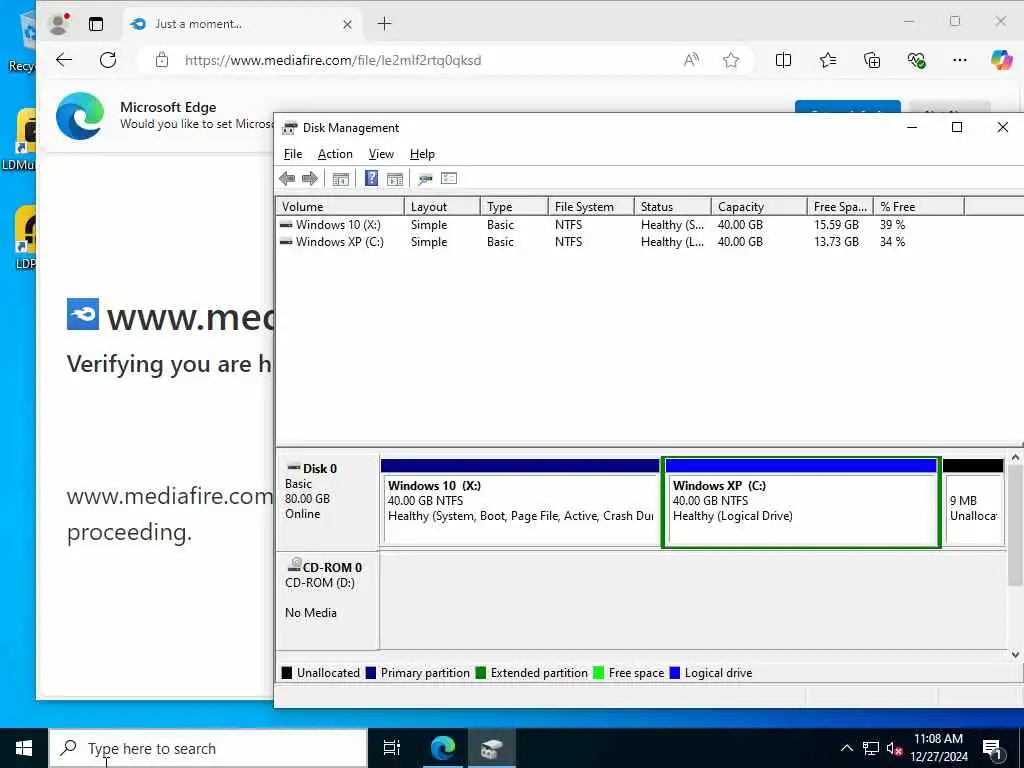
Task: Maximize the Disk Management window
Action: pyautogui.click(x=957, y=127)
